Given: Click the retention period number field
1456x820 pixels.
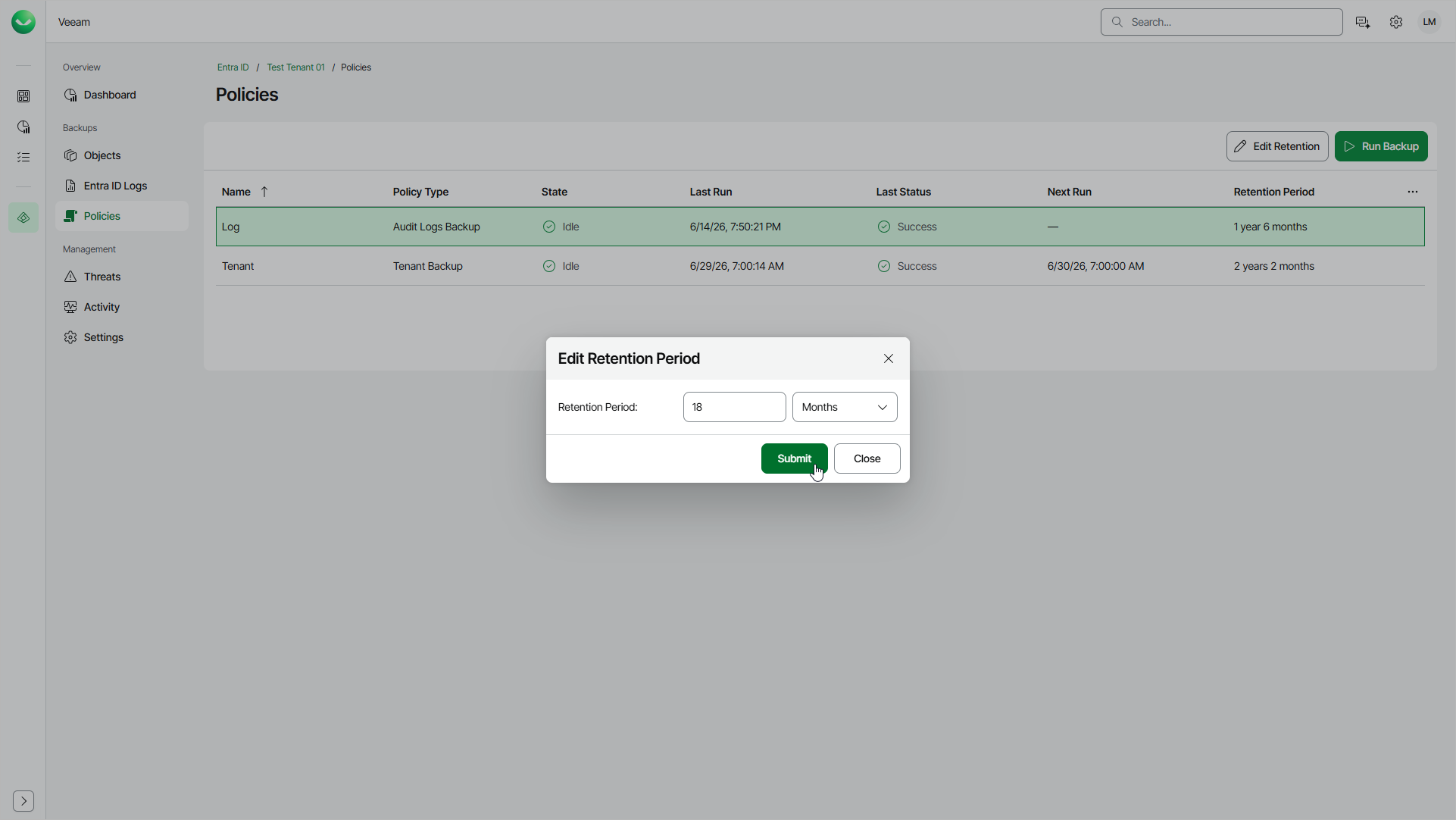Looking at the screenshot, I should tap(734, 407).
